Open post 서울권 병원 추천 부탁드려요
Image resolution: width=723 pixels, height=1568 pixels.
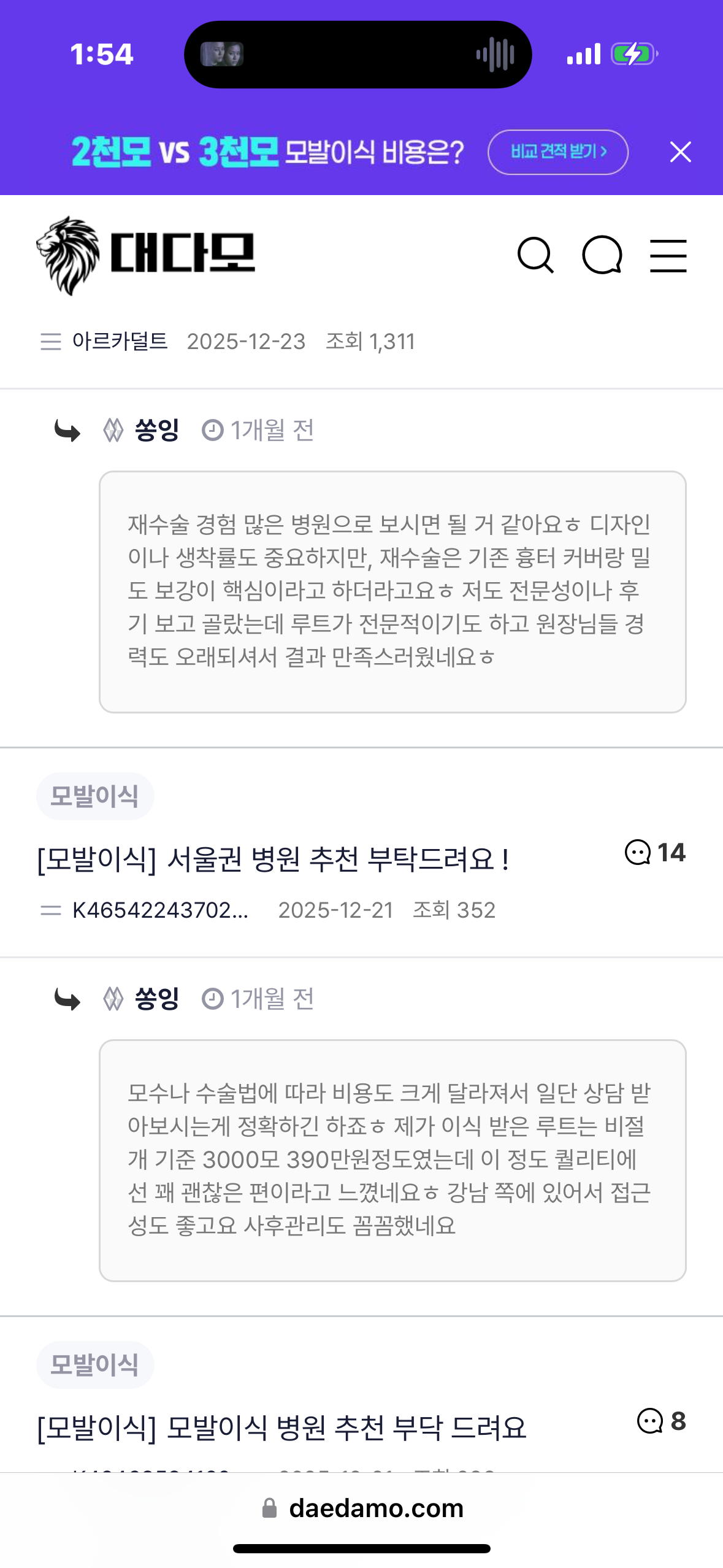273,859
